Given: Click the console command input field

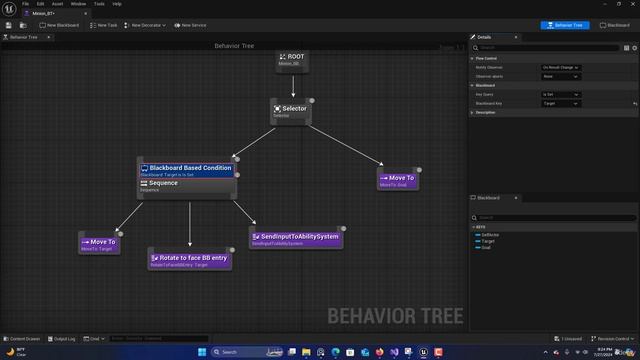Looking at the screenshot, I should (159, 339).
